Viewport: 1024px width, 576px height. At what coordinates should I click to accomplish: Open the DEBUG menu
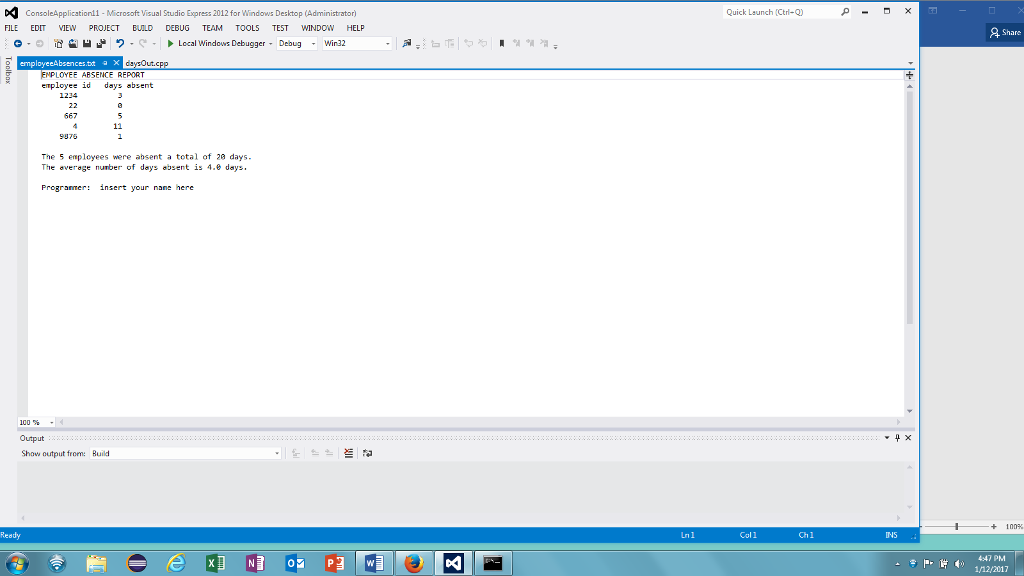tap(175, 28)
